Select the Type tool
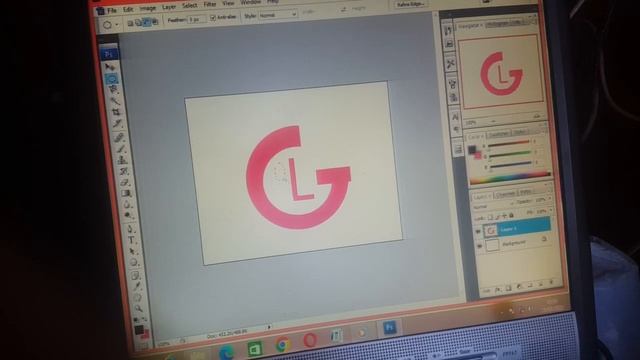640x360 pixels. 132,240
